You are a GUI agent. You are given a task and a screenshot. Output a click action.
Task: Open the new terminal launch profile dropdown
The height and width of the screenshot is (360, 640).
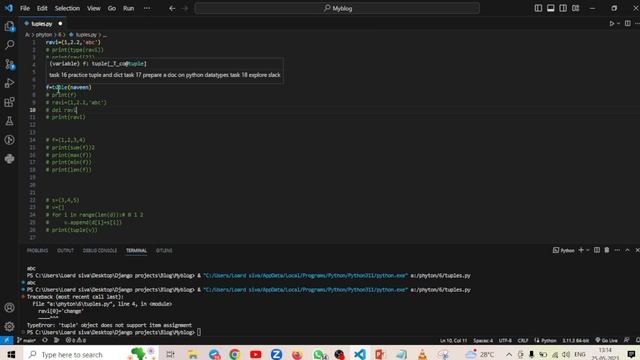pos(588,250)
